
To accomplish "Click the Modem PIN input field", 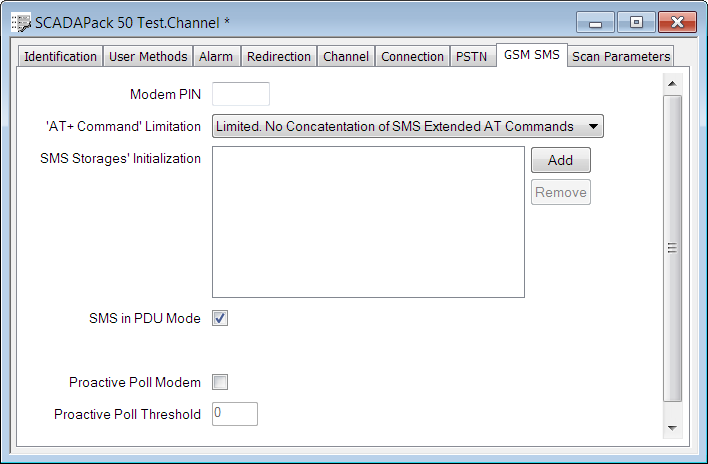I will [x=241, y=94].
